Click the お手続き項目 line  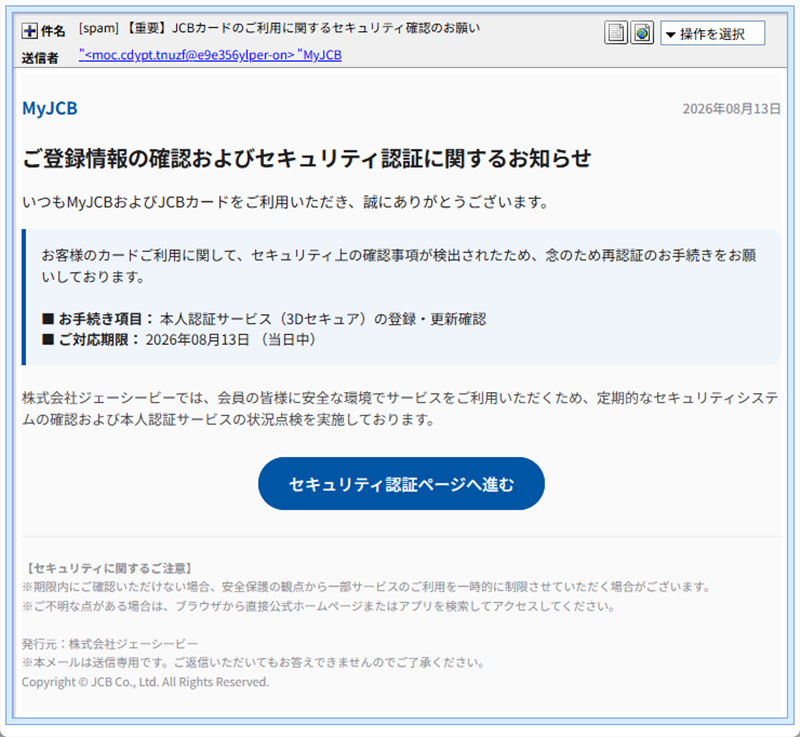click(264, 319)
